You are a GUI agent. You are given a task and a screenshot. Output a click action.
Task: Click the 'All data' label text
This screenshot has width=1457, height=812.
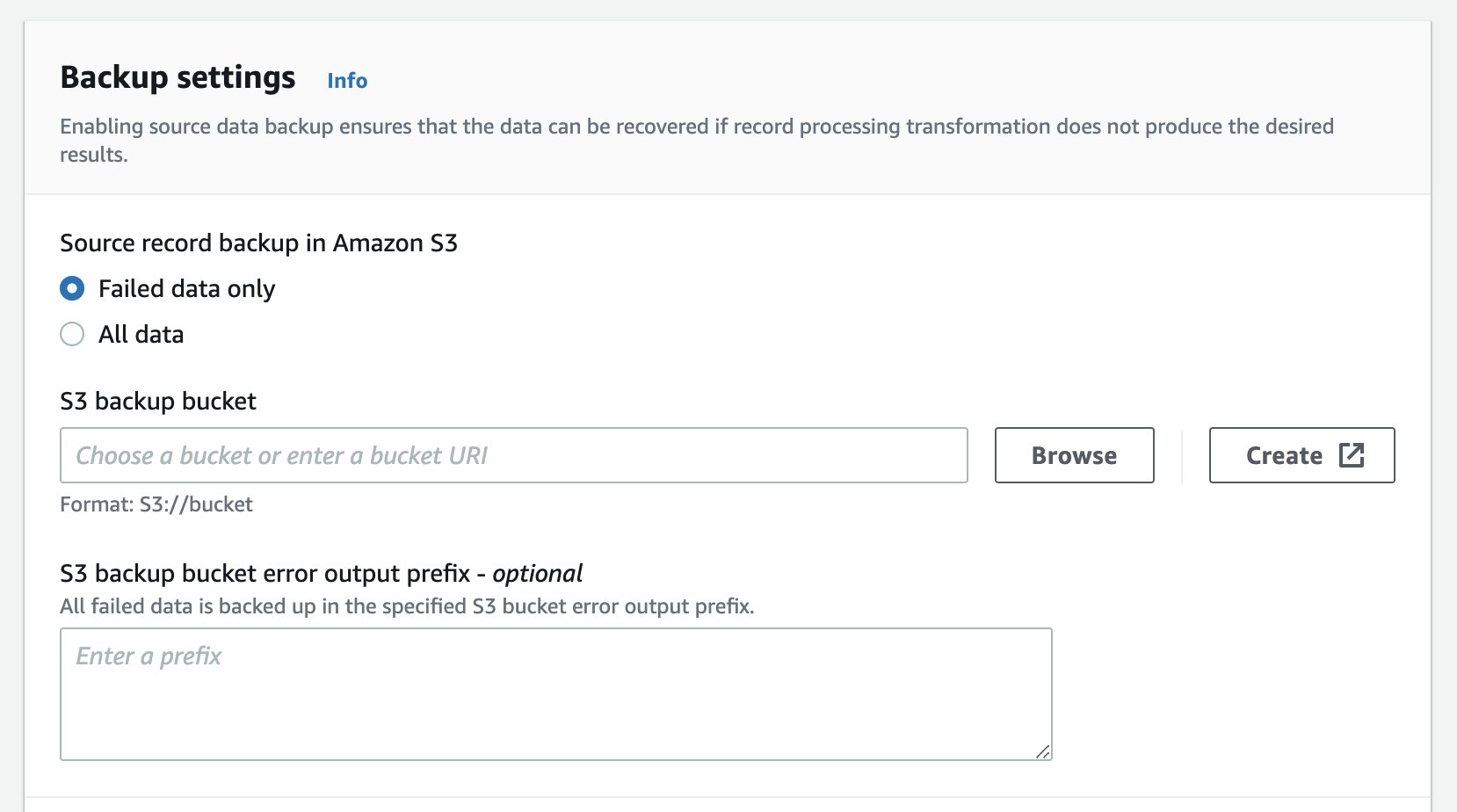point(141,334)
